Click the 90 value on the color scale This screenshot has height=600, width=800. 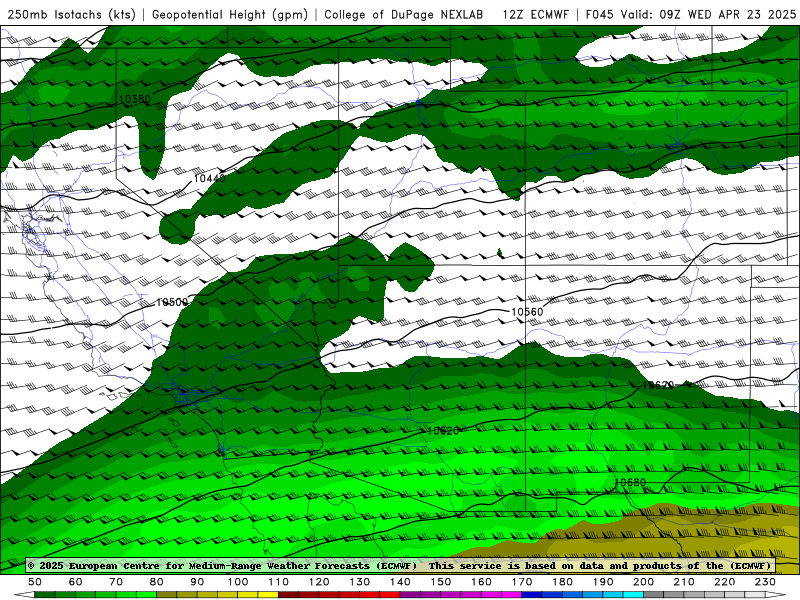tap(197, 582)
